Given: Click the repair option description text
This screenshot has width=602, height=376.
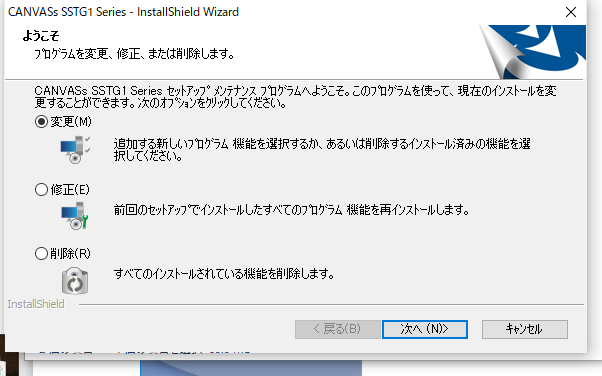Looking at the screenshot, I should click(x=291, y=210).
